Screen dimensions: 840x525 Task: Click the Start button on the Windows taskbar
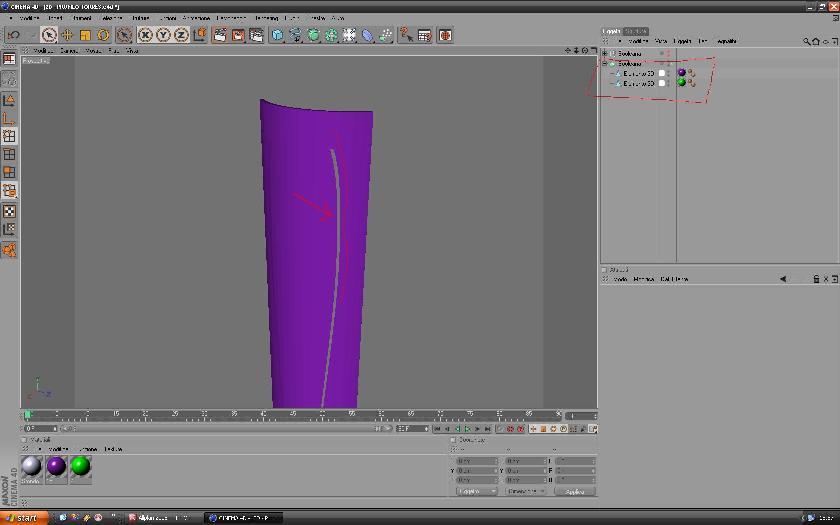click(24, 518)
